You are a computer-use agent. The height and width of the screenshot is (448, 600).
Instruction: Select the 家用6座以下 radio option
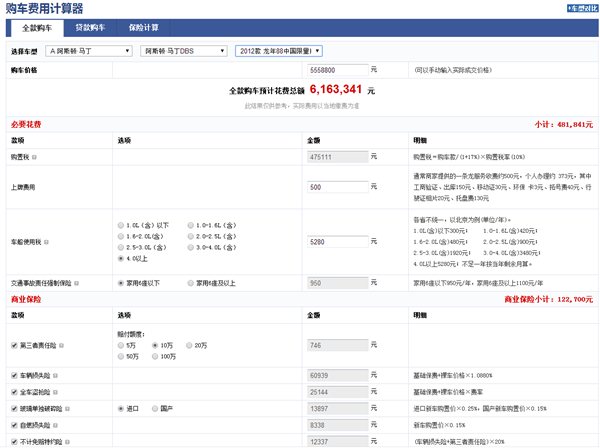121,283
